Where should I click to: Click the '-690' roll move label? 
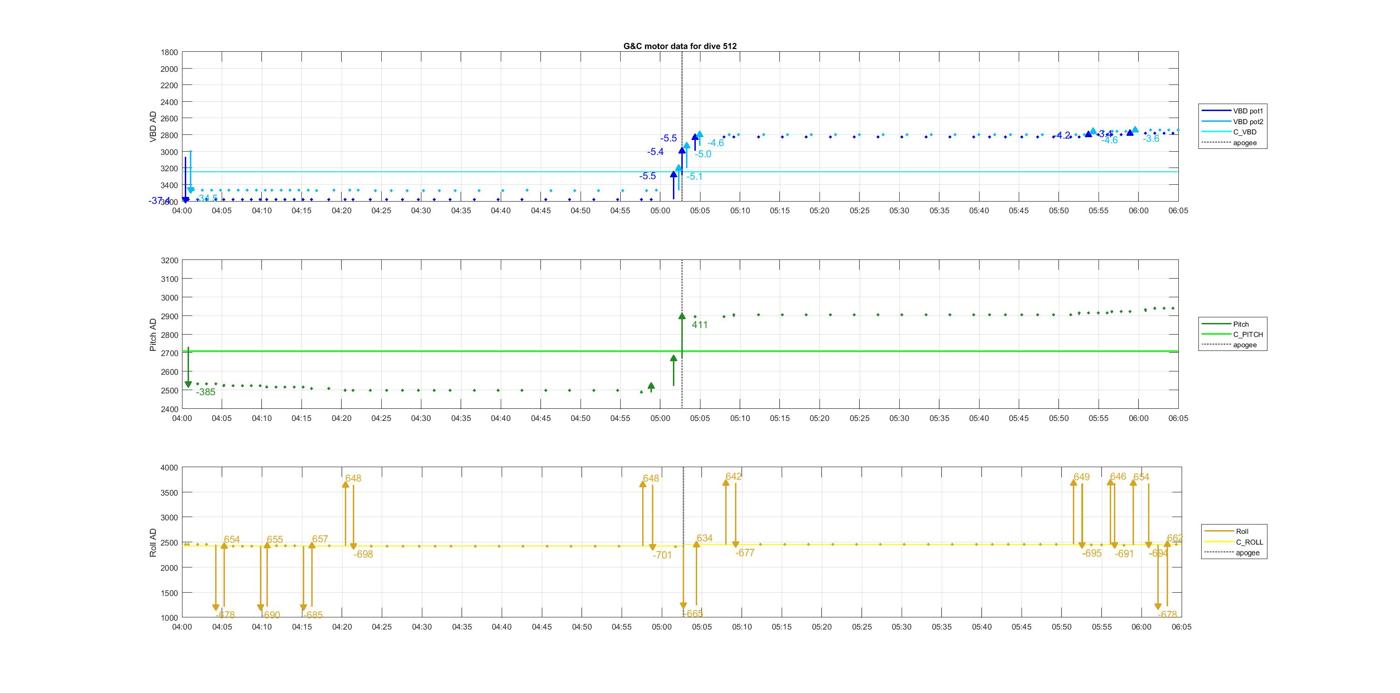click(271, 616)
